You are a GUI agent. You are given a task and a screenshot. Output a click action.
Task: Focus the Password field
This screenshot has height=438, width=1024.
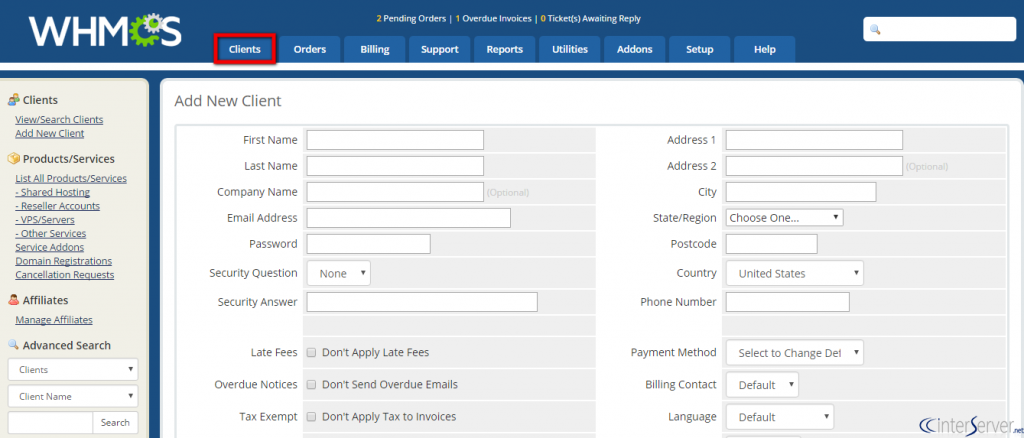pos(368,243)
